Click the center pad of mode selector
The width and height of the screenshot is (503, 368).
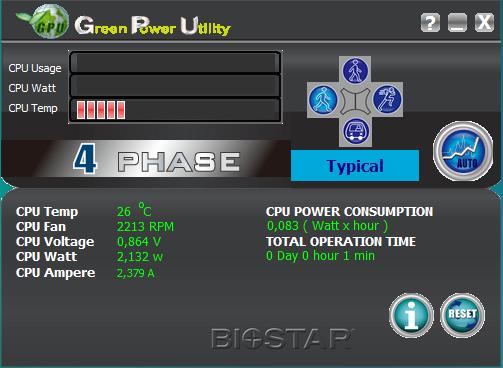(355, 100)
